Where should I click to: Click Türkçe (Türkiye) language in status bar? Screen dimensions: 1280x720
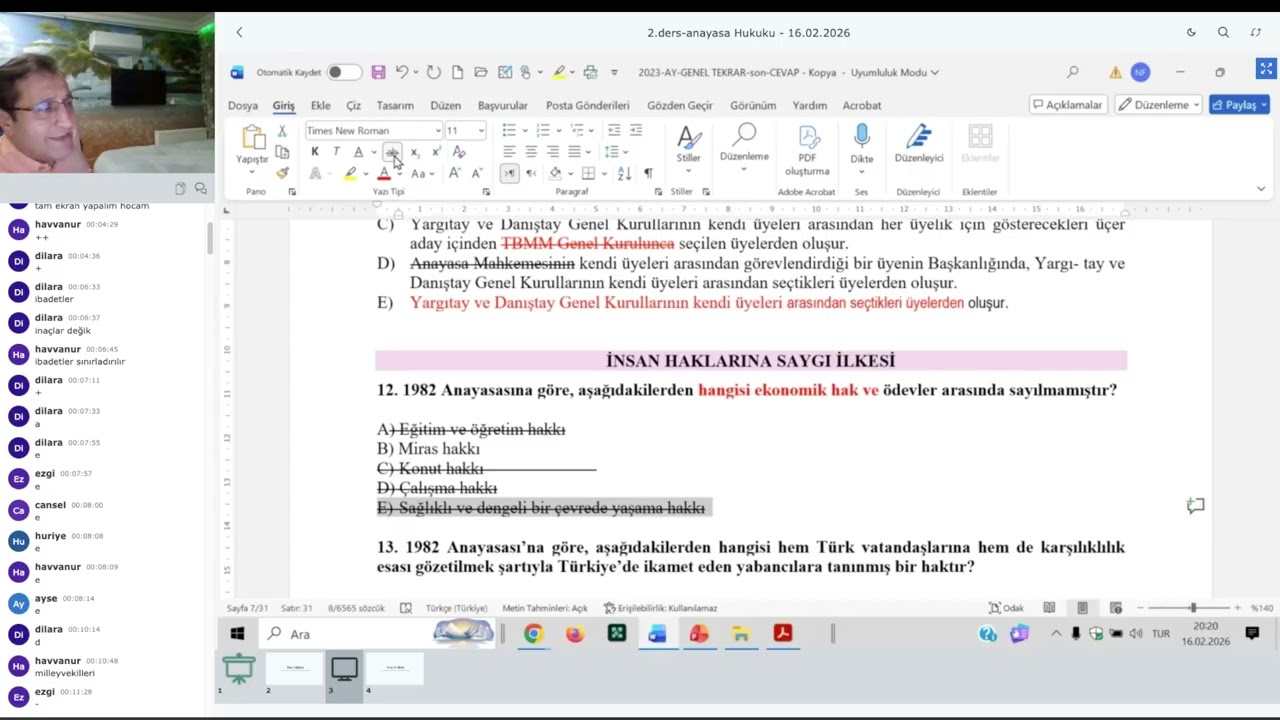pos(456,608)
